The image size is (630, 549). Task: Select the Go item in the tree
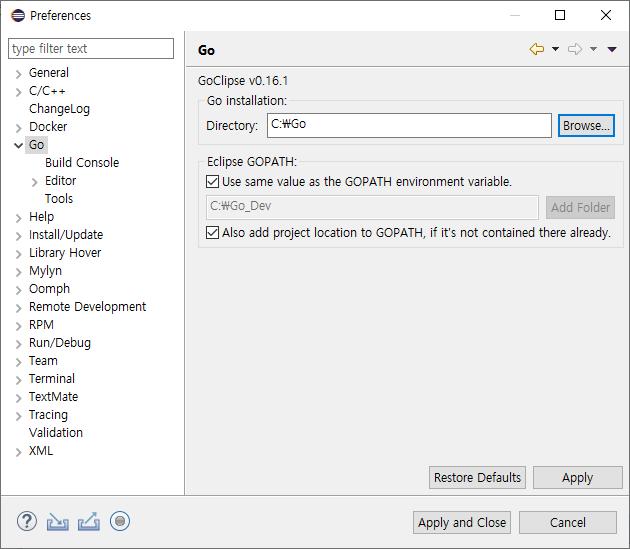pos(36,145)
